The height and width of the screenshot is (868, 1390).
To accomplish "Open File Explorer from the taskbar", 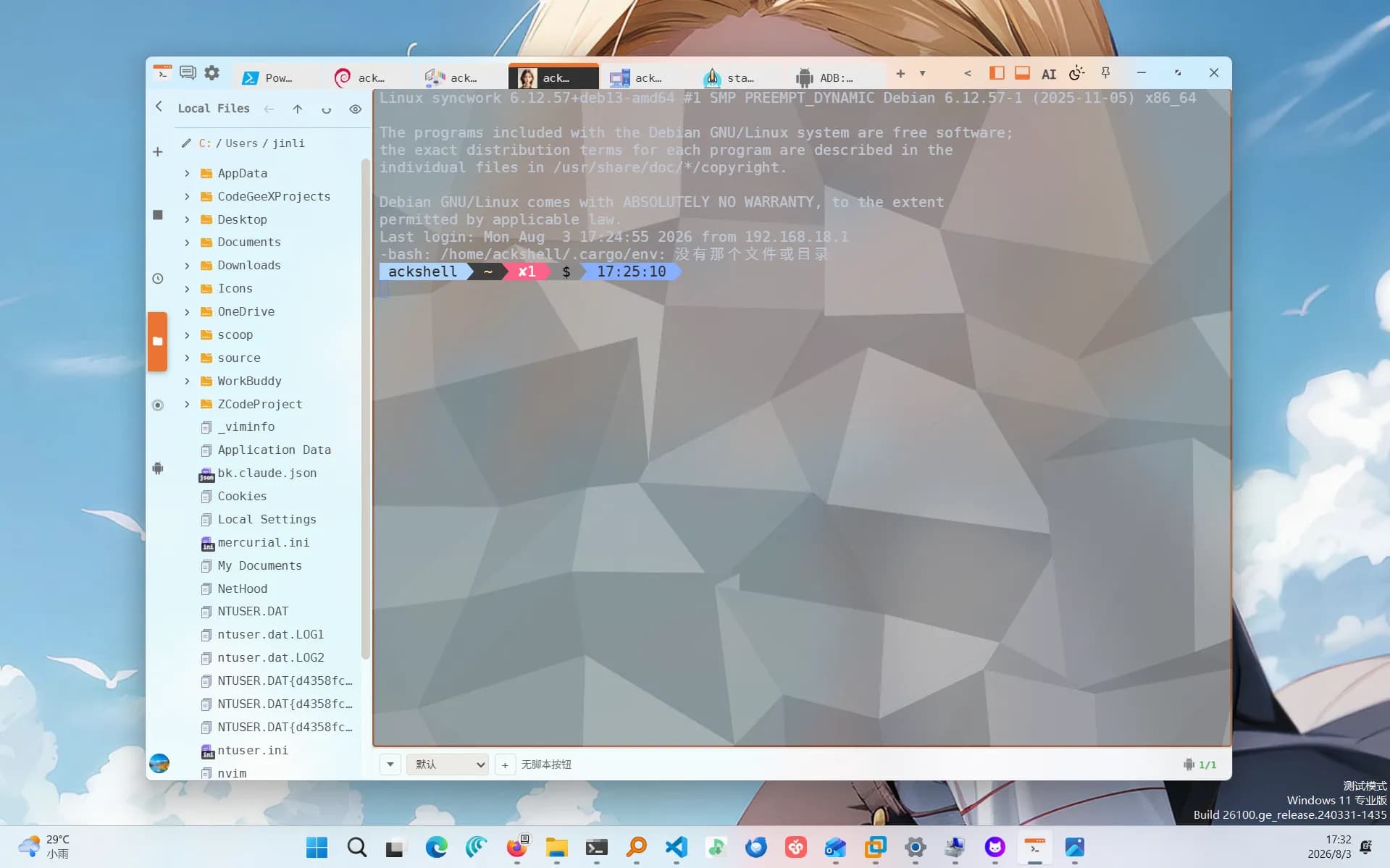I will [556, 847].
